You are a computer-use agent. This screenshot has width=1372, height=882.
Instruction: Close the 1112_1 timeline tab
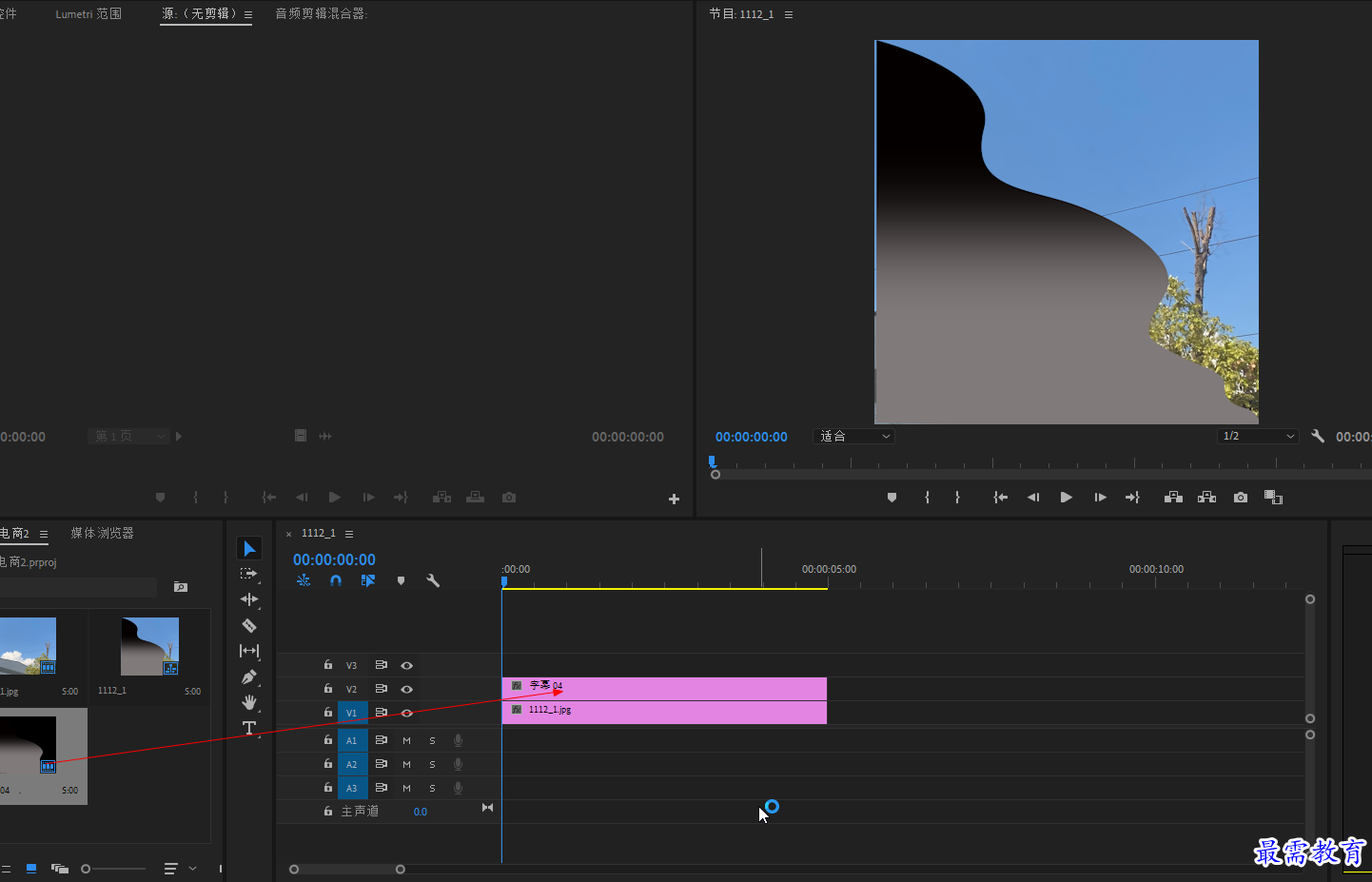(x=289, y=535)
